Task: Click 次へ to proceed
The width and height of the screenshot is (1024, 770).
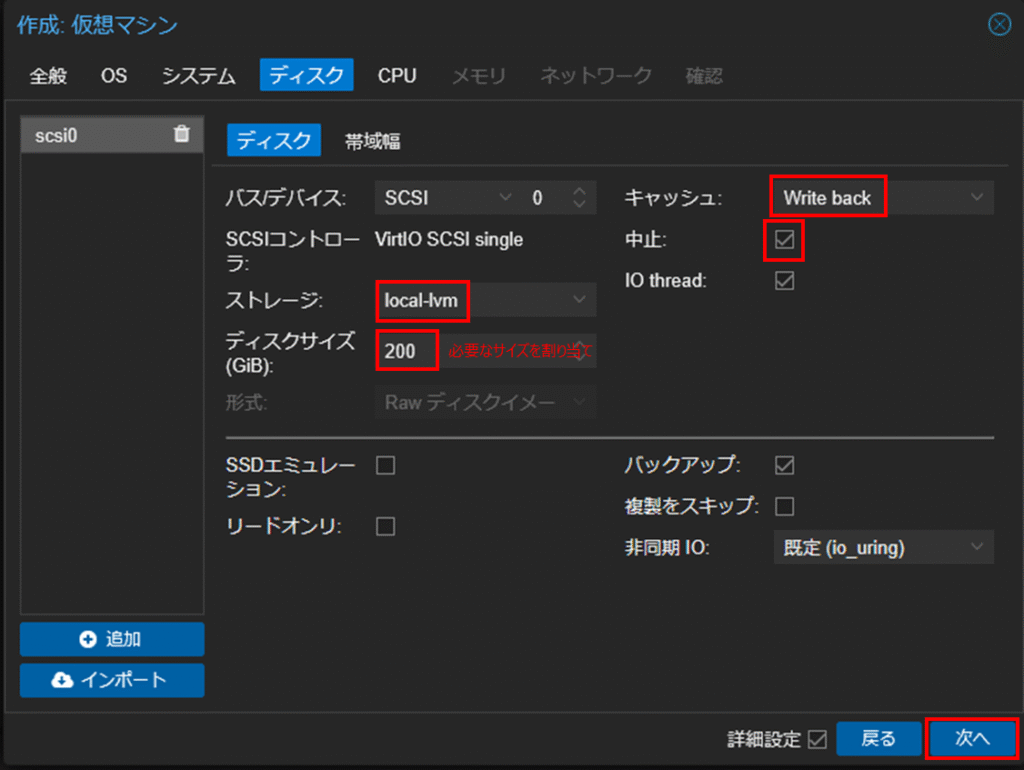Action: [x=971, y=739]
